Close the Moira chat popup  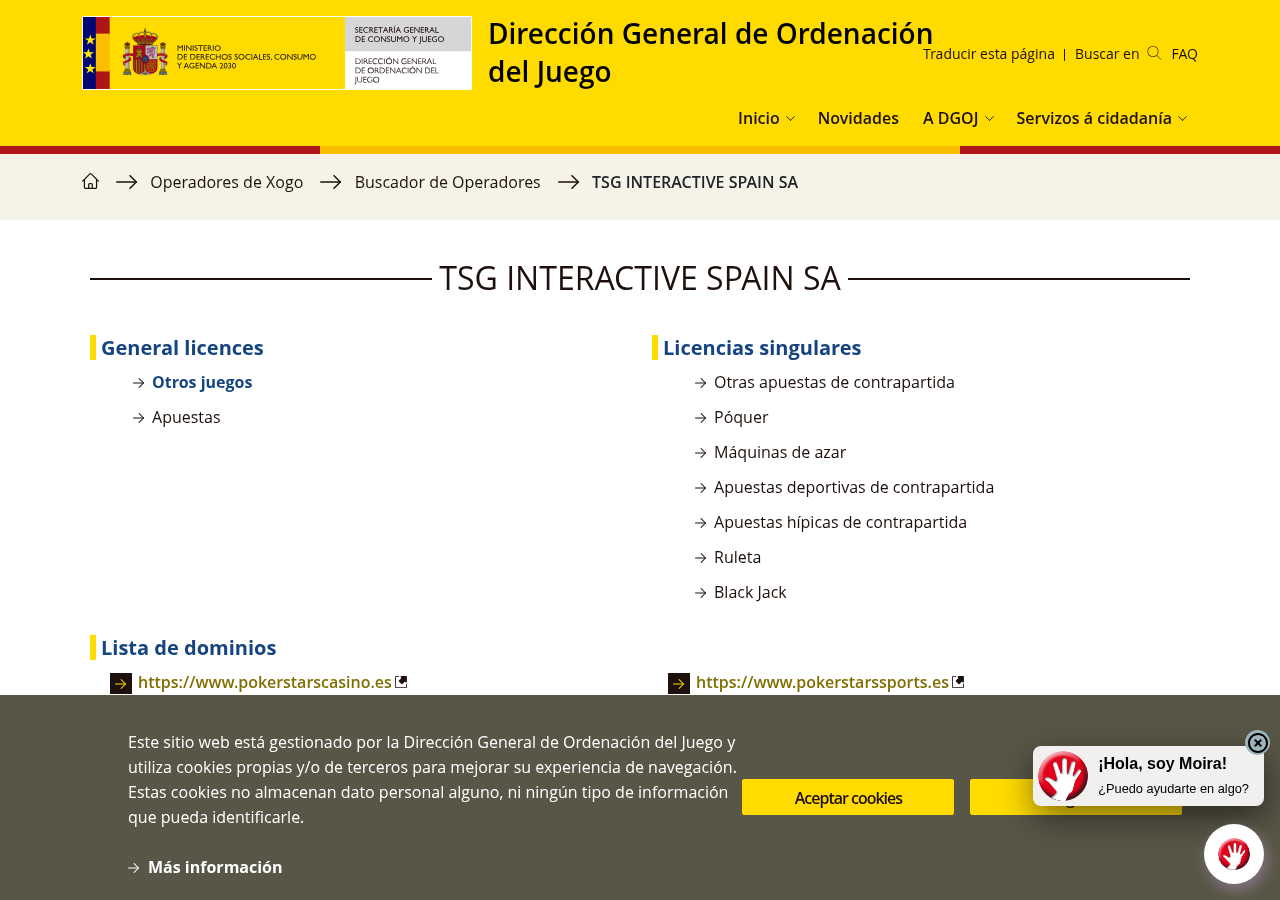[x=1258, y=743]
